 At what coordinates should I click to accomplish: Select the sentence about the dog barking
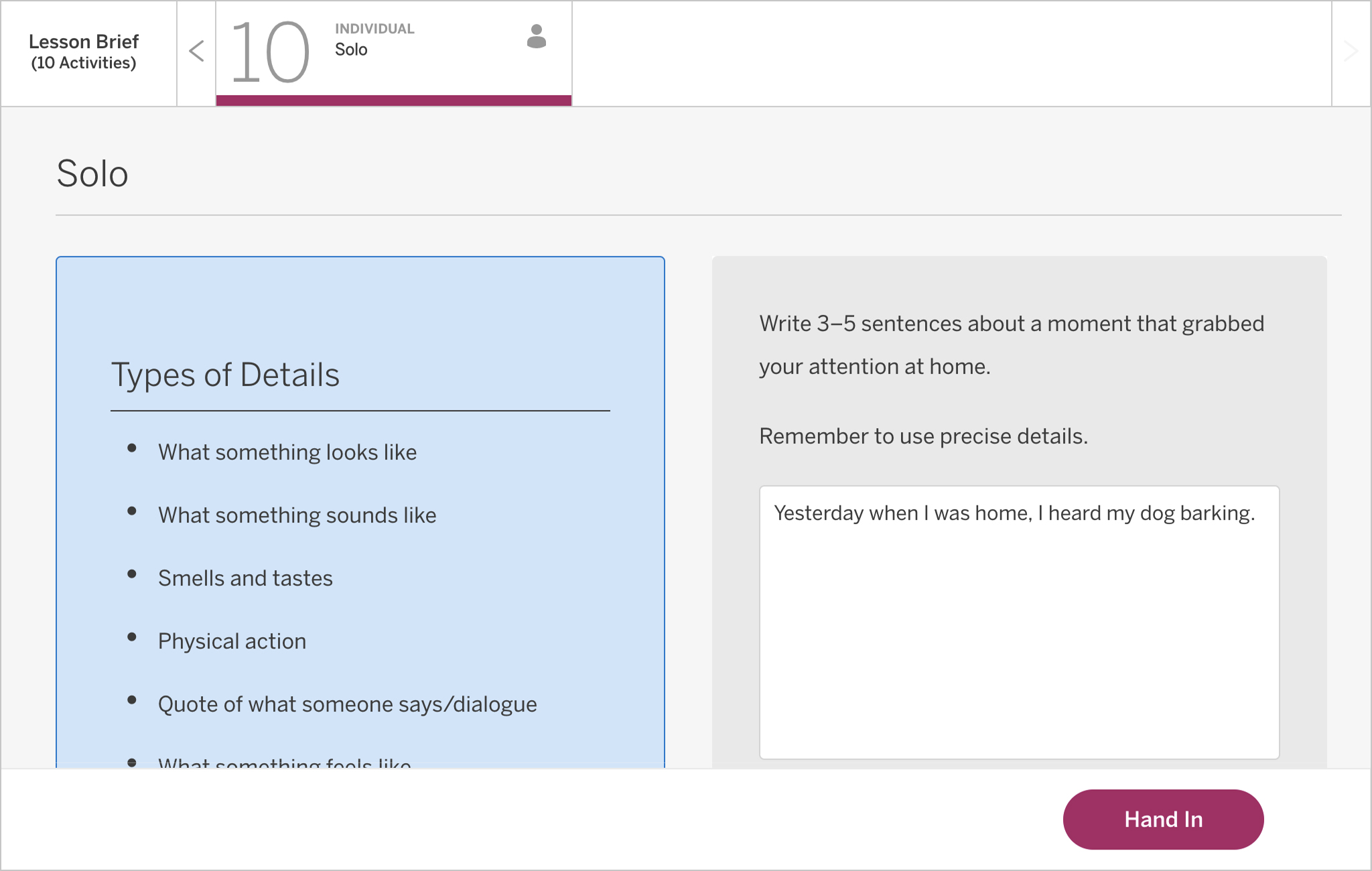1014,513
